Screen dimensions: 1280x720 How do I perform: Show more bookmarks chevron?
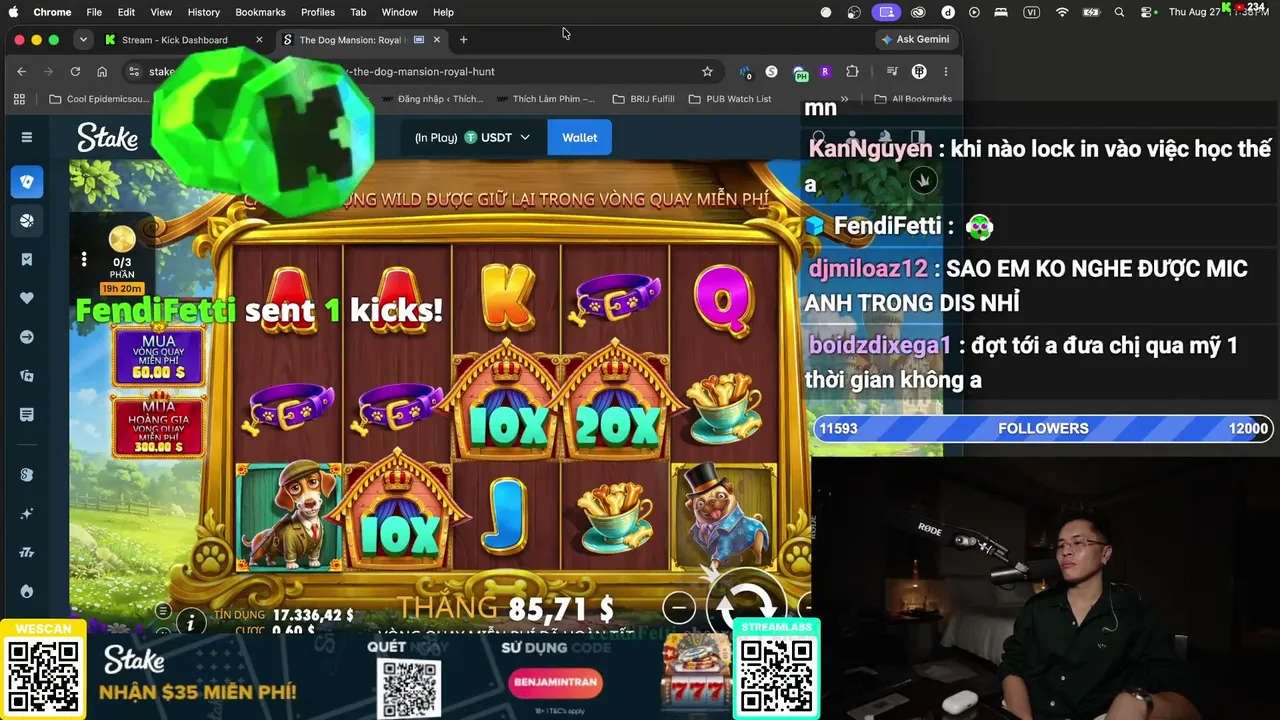click(x=845, y=99)
